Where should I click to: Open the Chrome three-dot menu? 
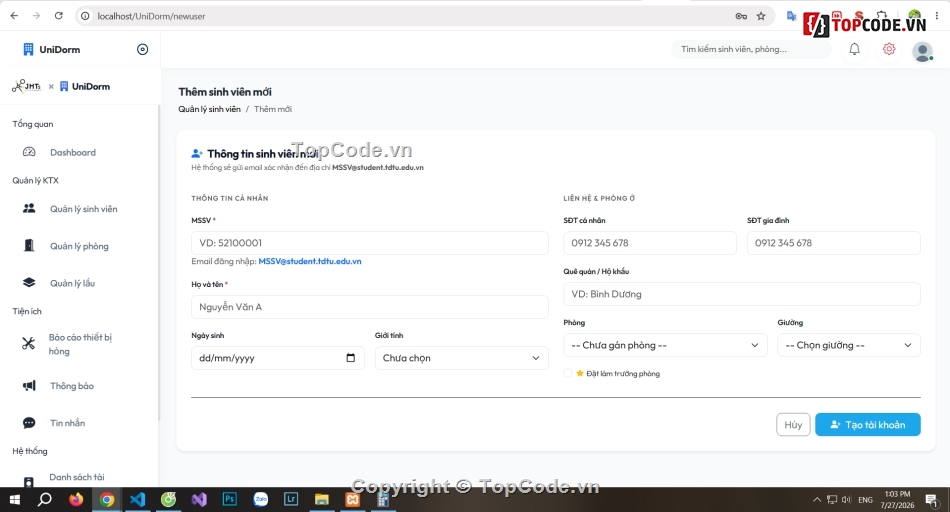(x=937, y=16)
